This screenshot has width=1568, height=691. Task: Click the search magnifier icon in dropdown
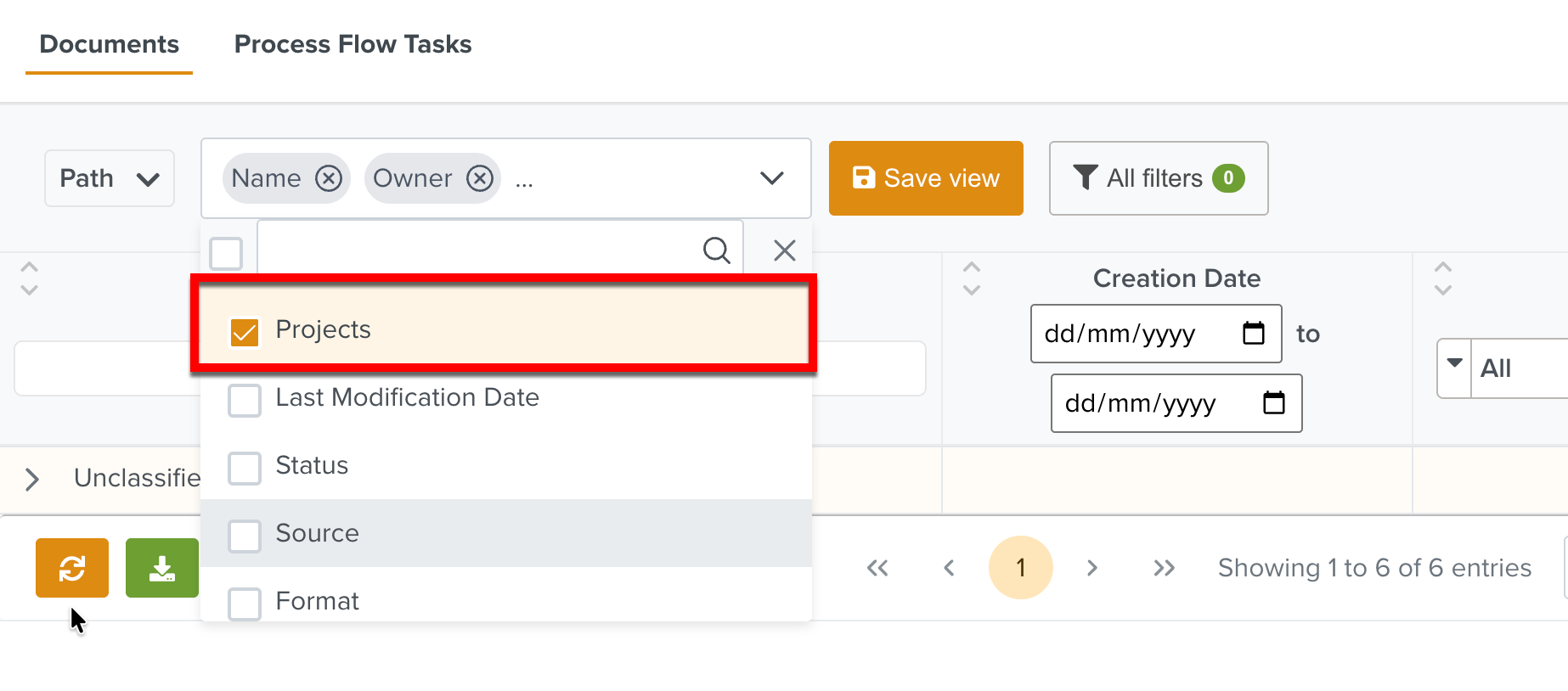coord(716,250)
